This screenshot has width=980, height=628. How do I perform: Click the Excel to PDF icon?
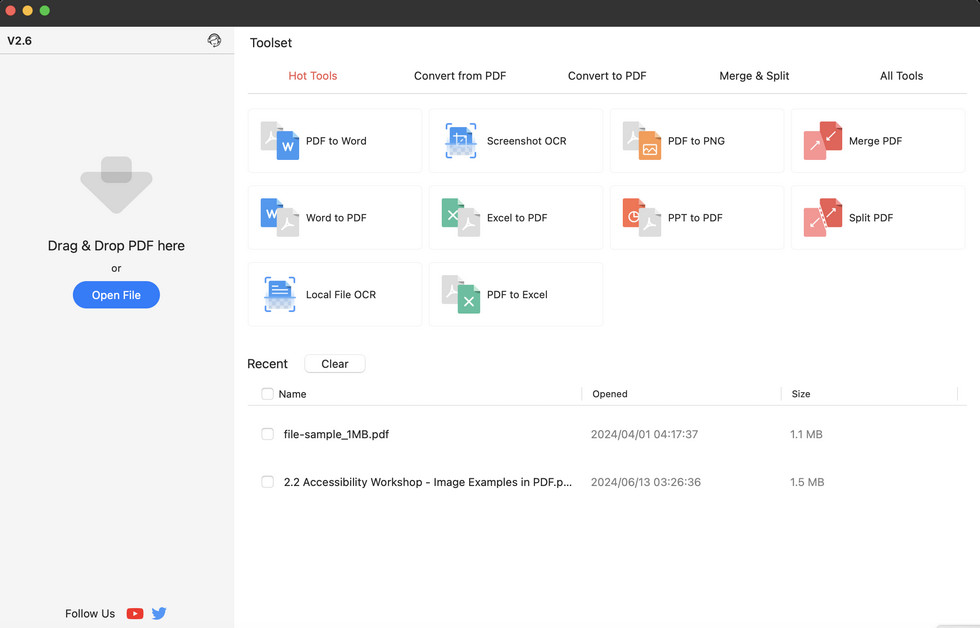click(461, 217)
